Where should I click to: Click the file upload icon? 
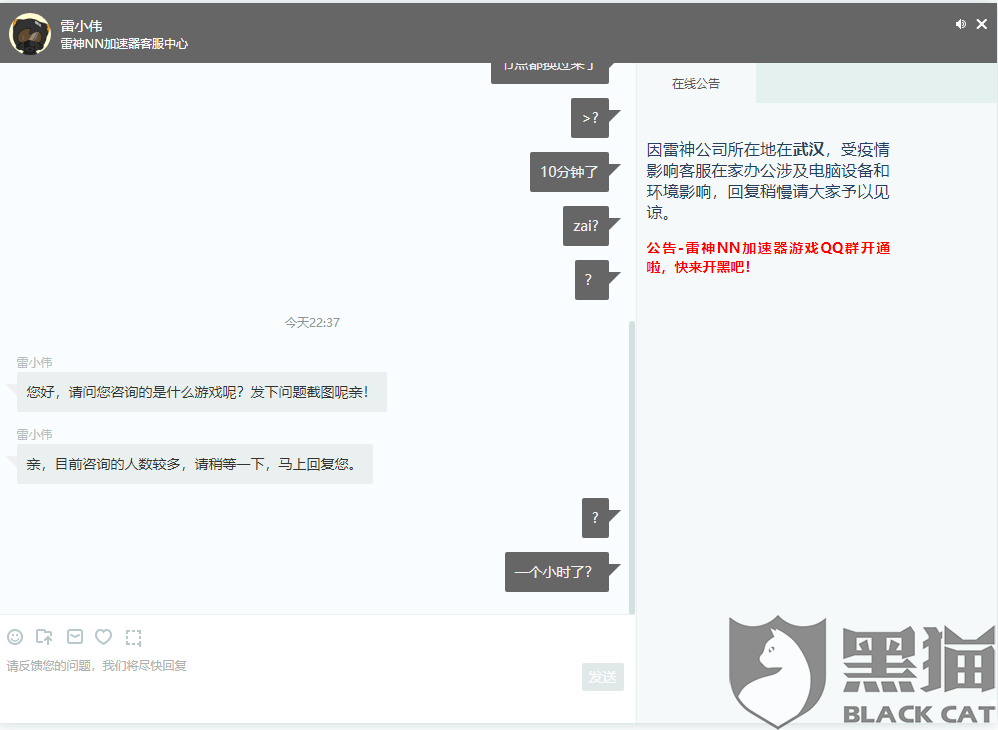pos(45,636)
